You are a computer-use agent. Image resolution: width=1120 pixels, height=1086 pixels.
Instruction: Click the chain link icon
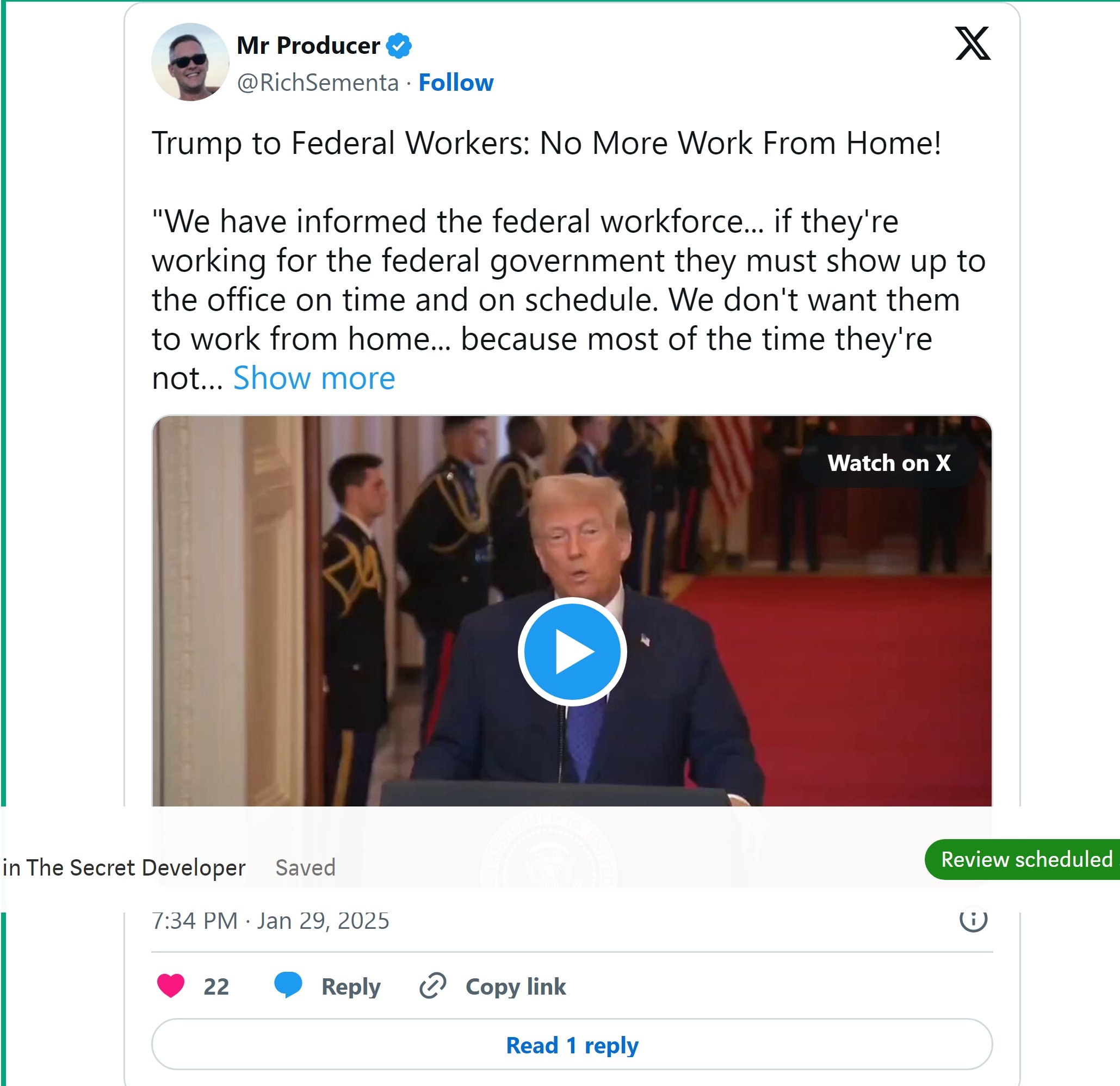[432, 985]
